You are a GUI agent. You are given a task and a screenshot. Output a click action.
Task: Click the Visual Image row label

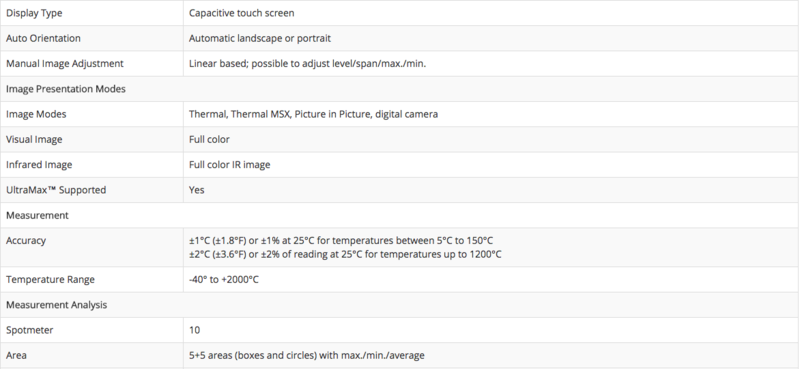pos(34,139)
